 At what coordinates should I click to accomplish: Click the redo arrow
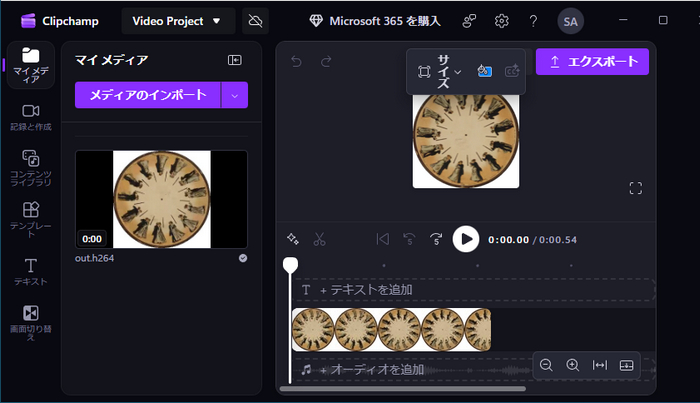(326, 61)
